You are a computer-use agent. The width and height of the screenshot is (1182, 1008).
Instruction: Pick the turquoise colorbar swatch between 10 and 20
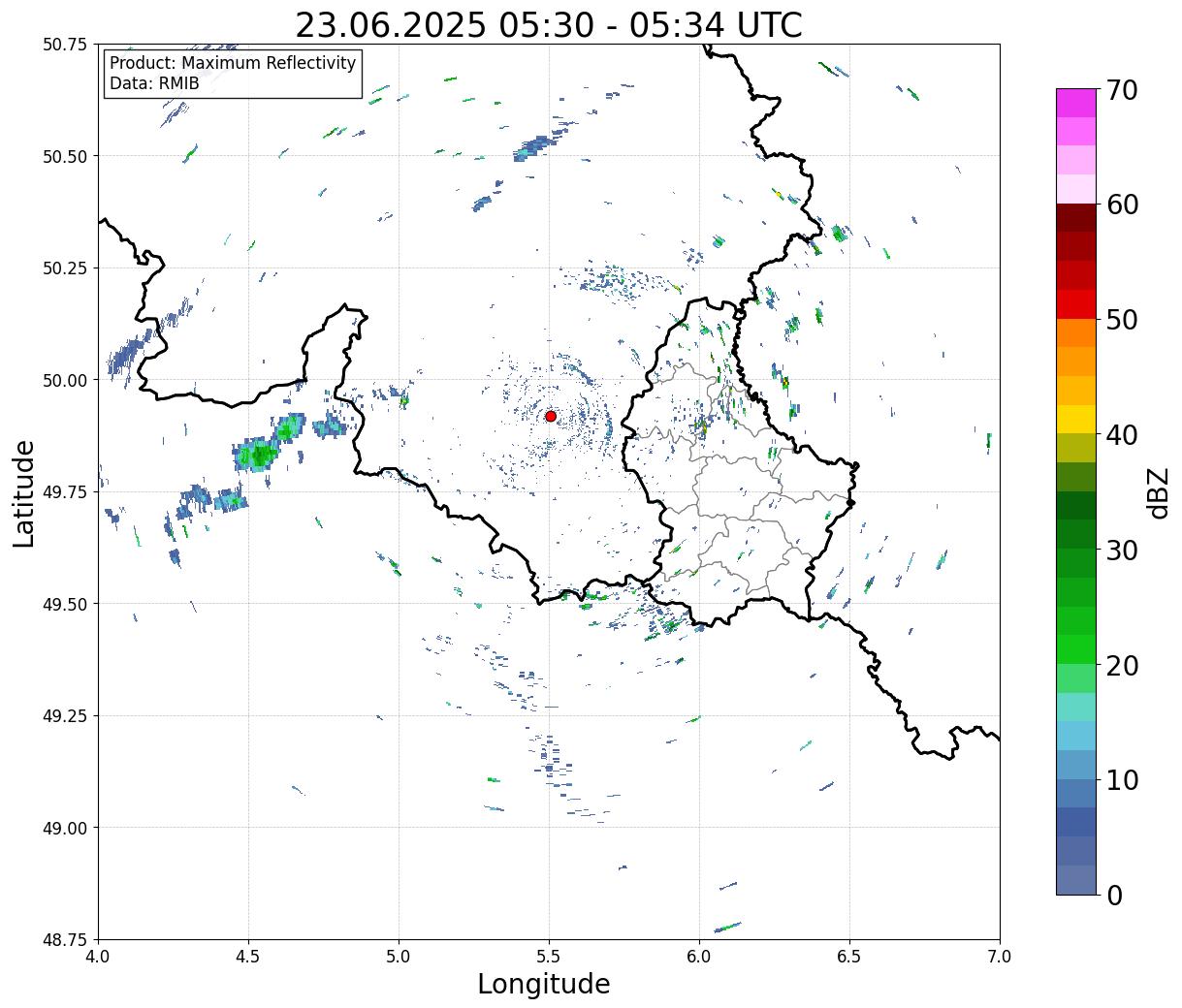[1076, 708]
